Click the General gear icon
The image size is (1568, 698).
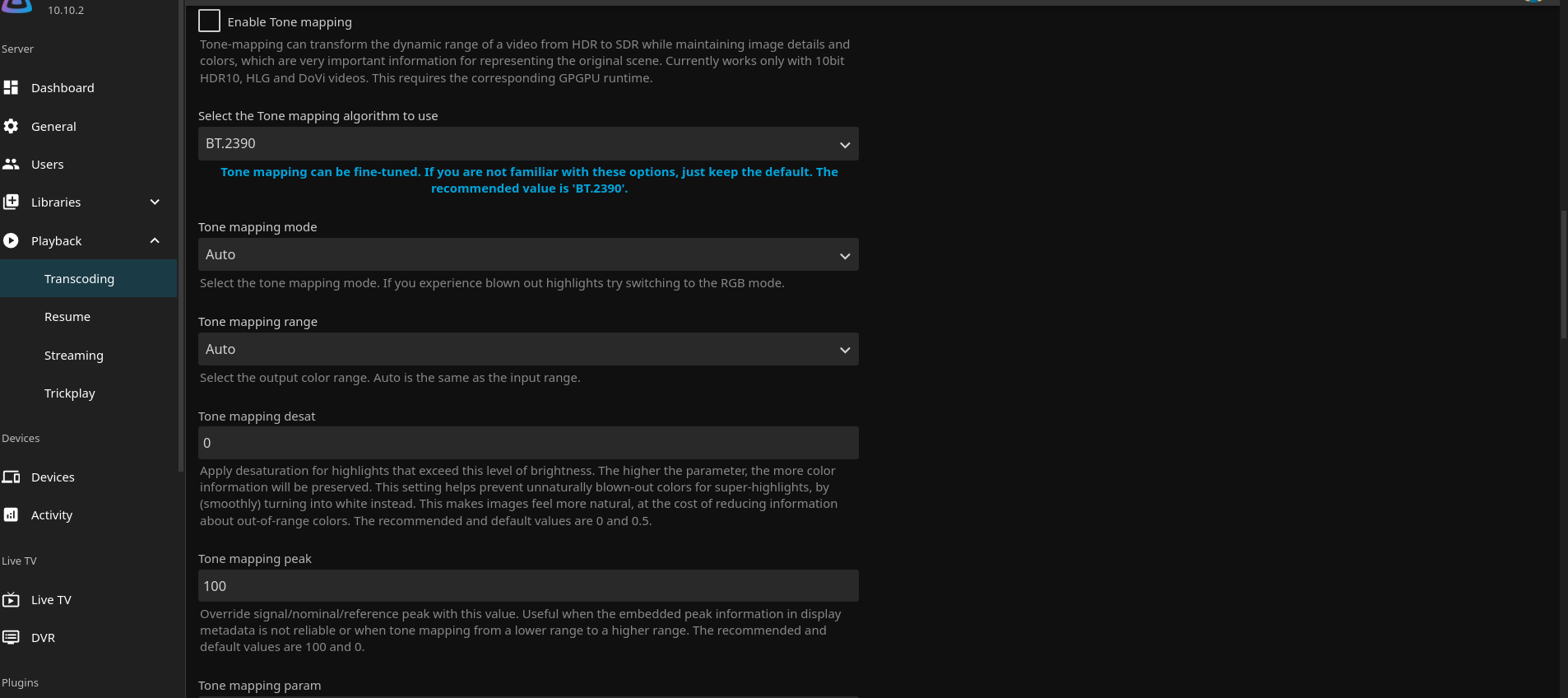(x=11, y=126)
